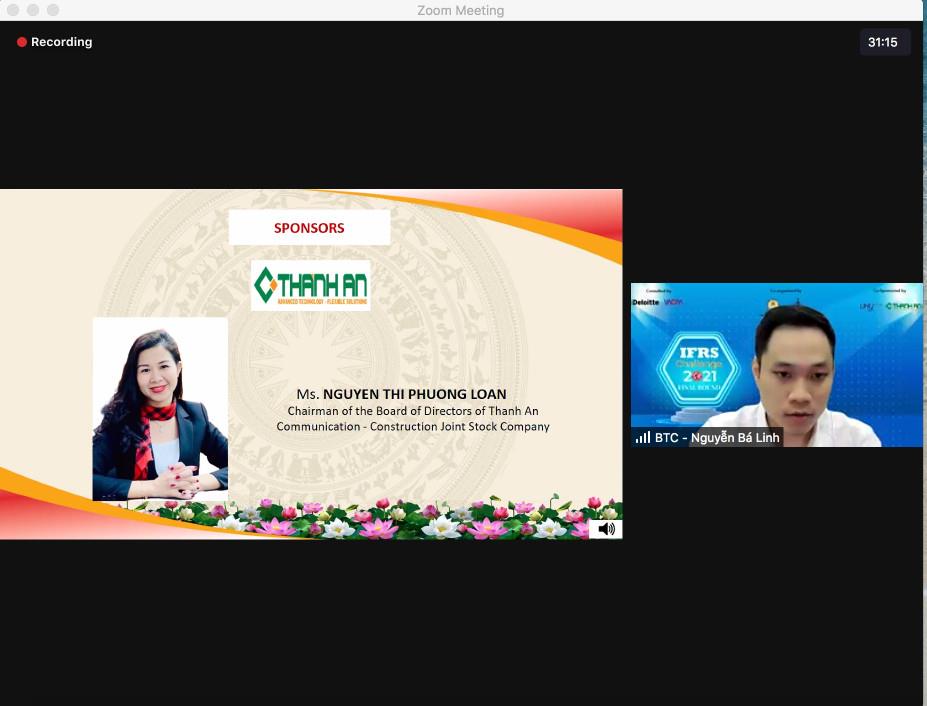The width and height of the screenshot is (927, 706).
Task: Click the Zoom Meeting window title
Action: tap(461, 11)
